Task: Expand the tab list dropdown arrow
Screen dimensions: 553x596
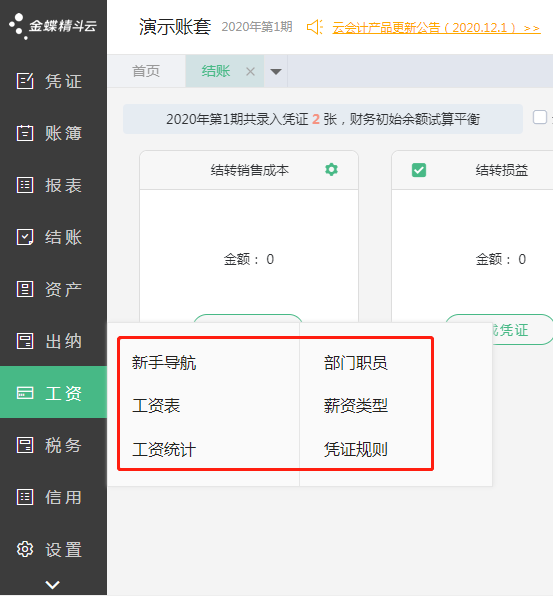Action: click(x=276, y=71)
